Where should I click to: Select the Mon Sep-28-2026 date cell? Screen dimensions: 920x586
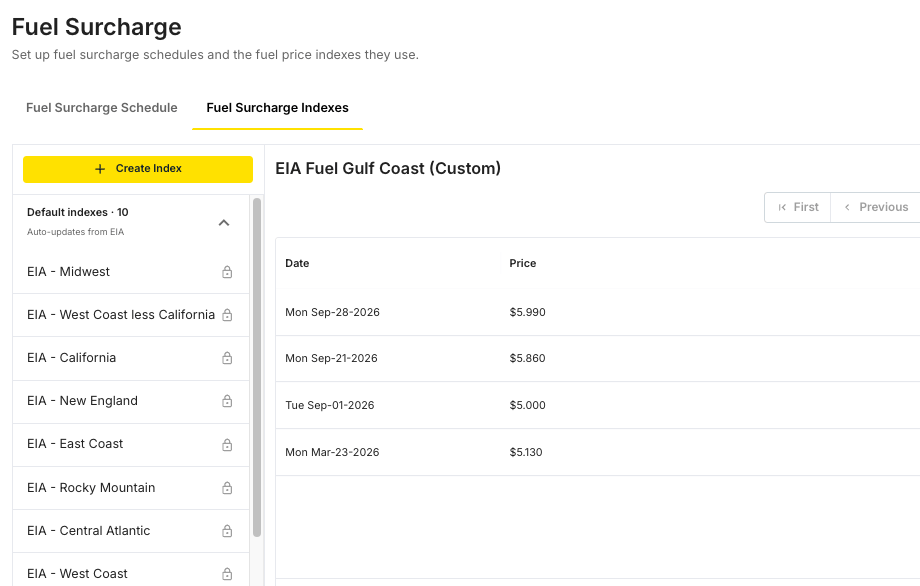(x=332, y=312)
